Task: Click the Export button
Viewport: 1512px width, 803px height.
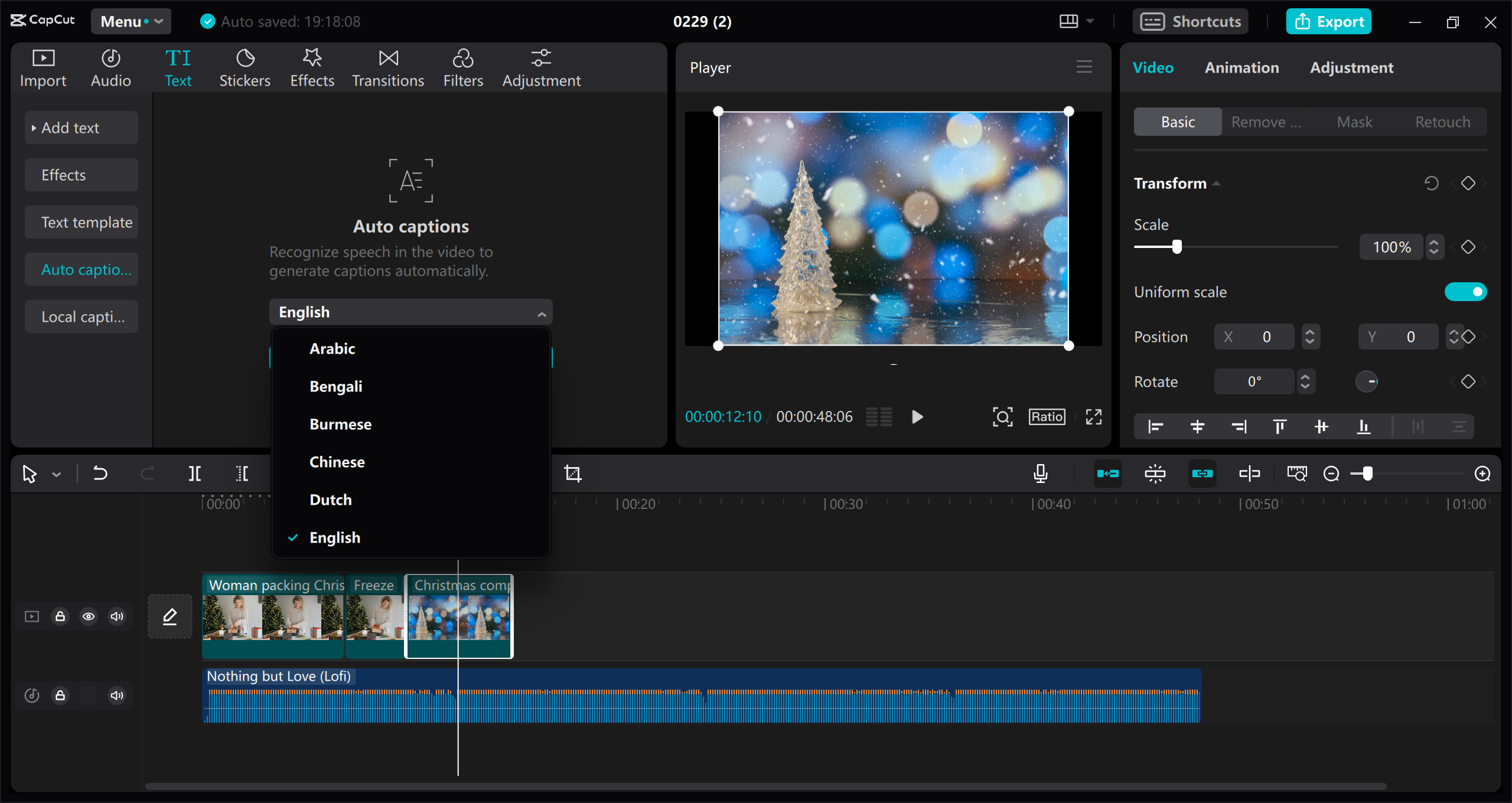Action: [x=1329, y=22]
